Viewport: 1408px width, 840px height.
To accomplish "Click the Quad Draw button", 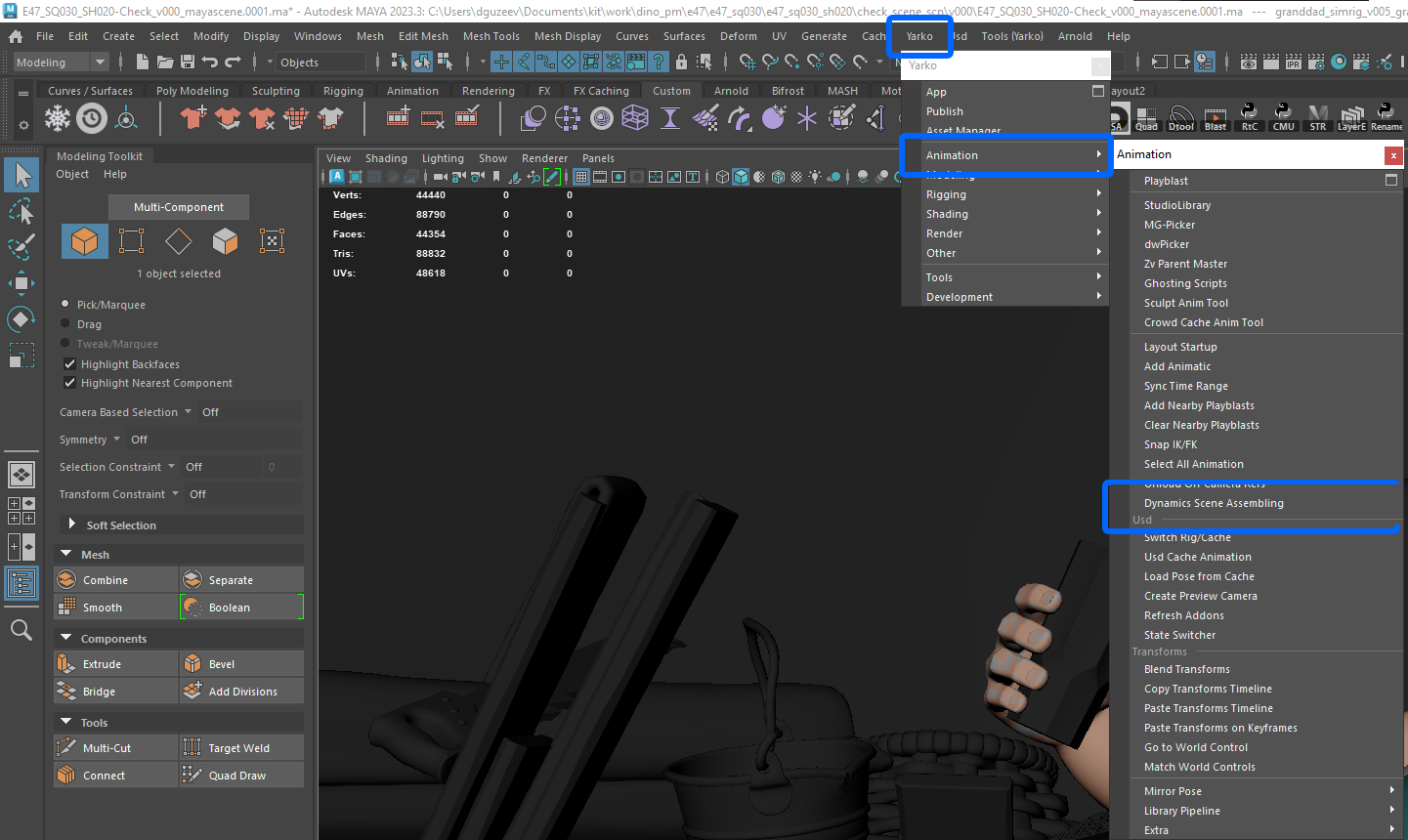I will 241,776.
